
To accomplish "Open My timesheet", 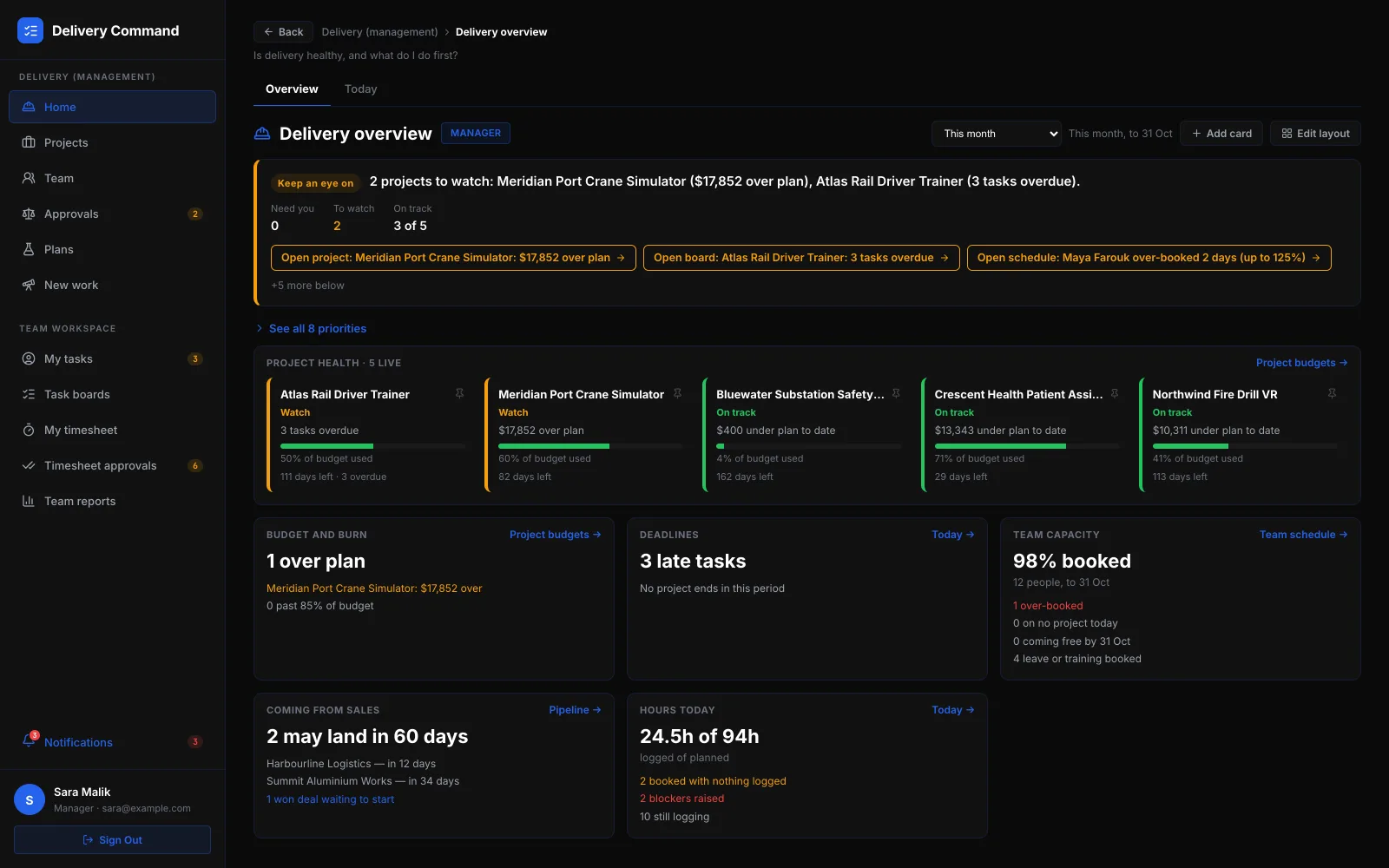I will coord(112,430).
